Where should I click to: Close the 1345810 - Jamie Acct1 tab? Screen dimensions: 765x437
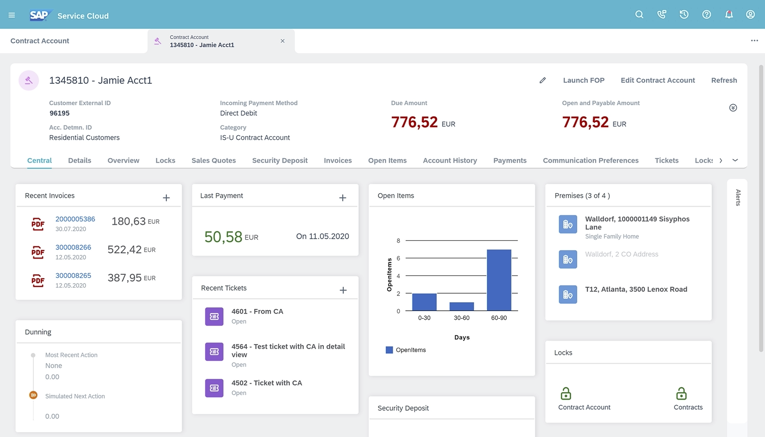[282, 41]
